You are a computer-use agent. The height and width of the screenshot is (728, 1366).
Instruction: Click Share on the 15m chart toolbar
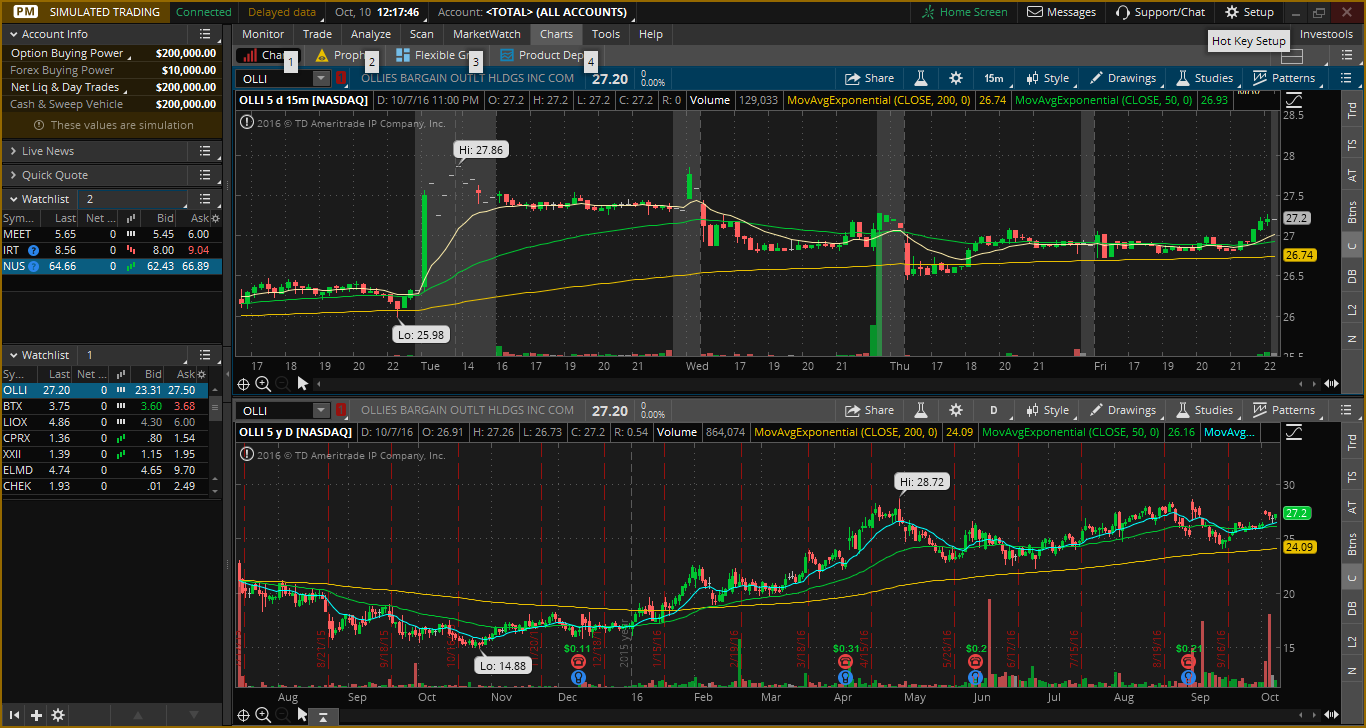coord(870,78)
